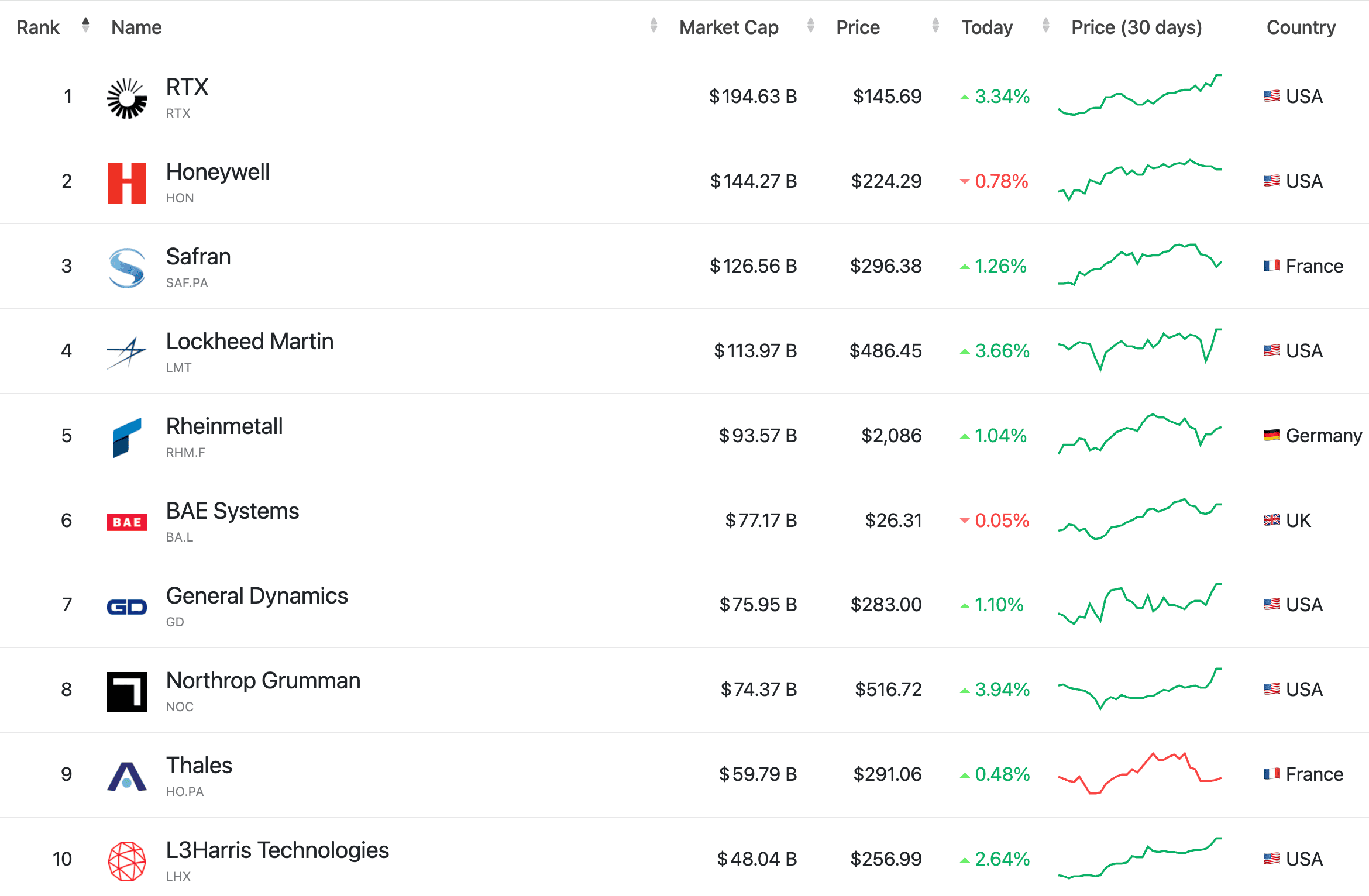Click the General Dynamics GD logo
This screenshot has height=896, width=1369.
pyautogui.click(x=126, y=606)
